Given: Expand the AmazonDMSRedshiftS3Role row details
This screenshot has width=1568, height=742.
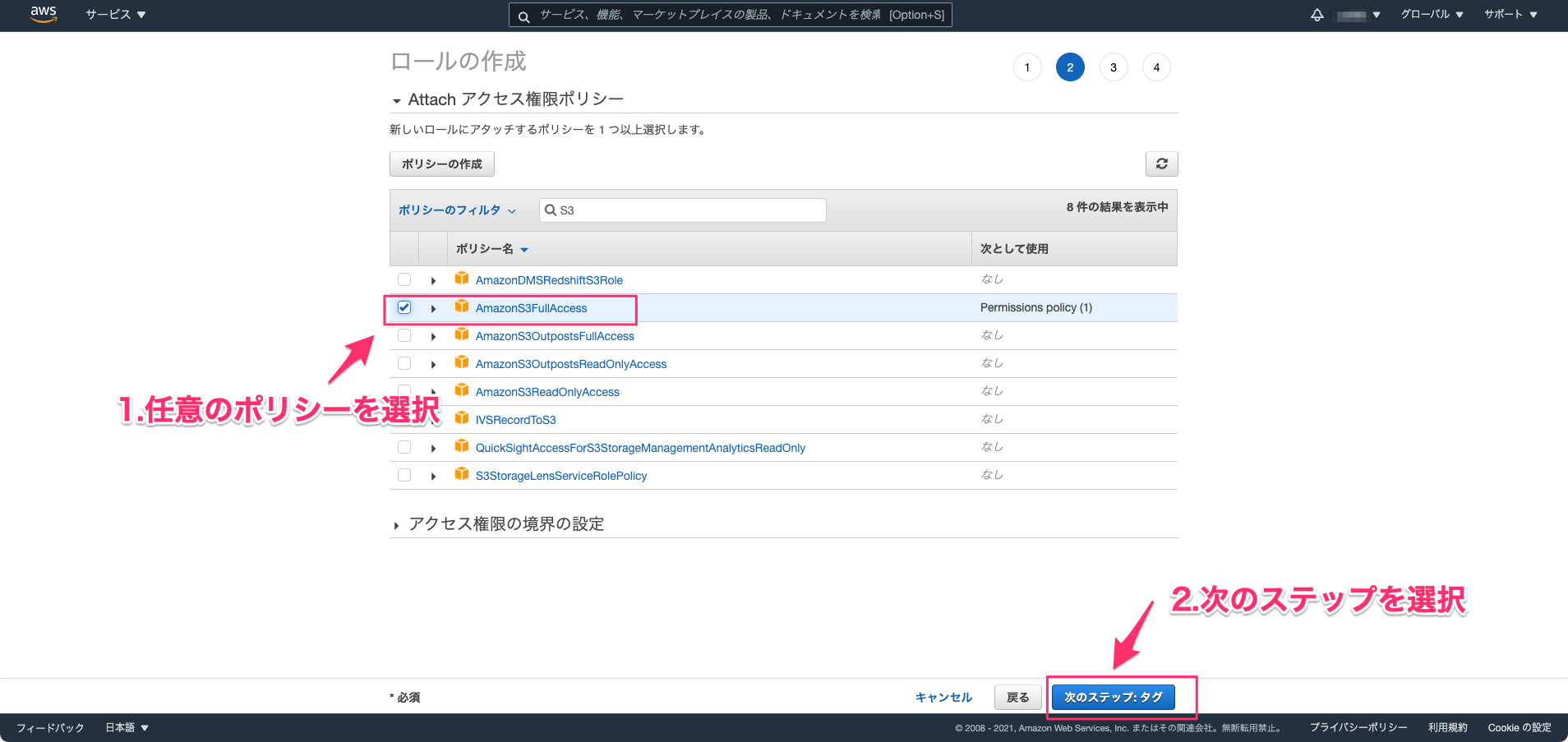Looking at the screenshot, I should click(433, 281).
